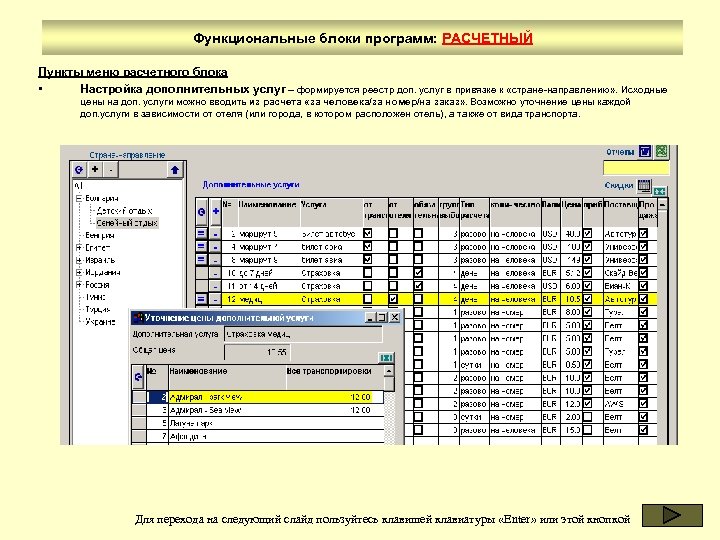
Task: Click the yellow field under Отчеты
Action: [636, 168]
